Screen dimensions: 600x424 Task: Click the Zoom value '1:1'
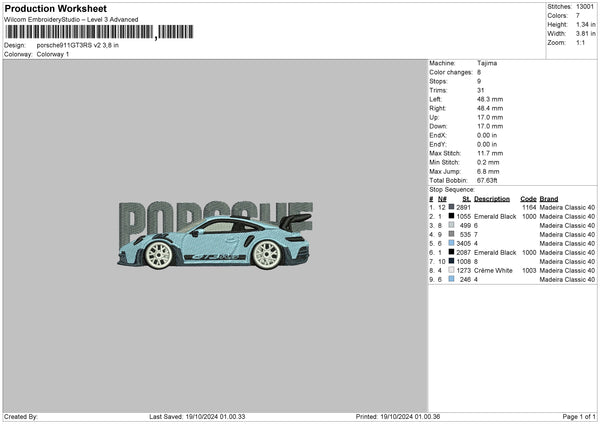[580, 42]
